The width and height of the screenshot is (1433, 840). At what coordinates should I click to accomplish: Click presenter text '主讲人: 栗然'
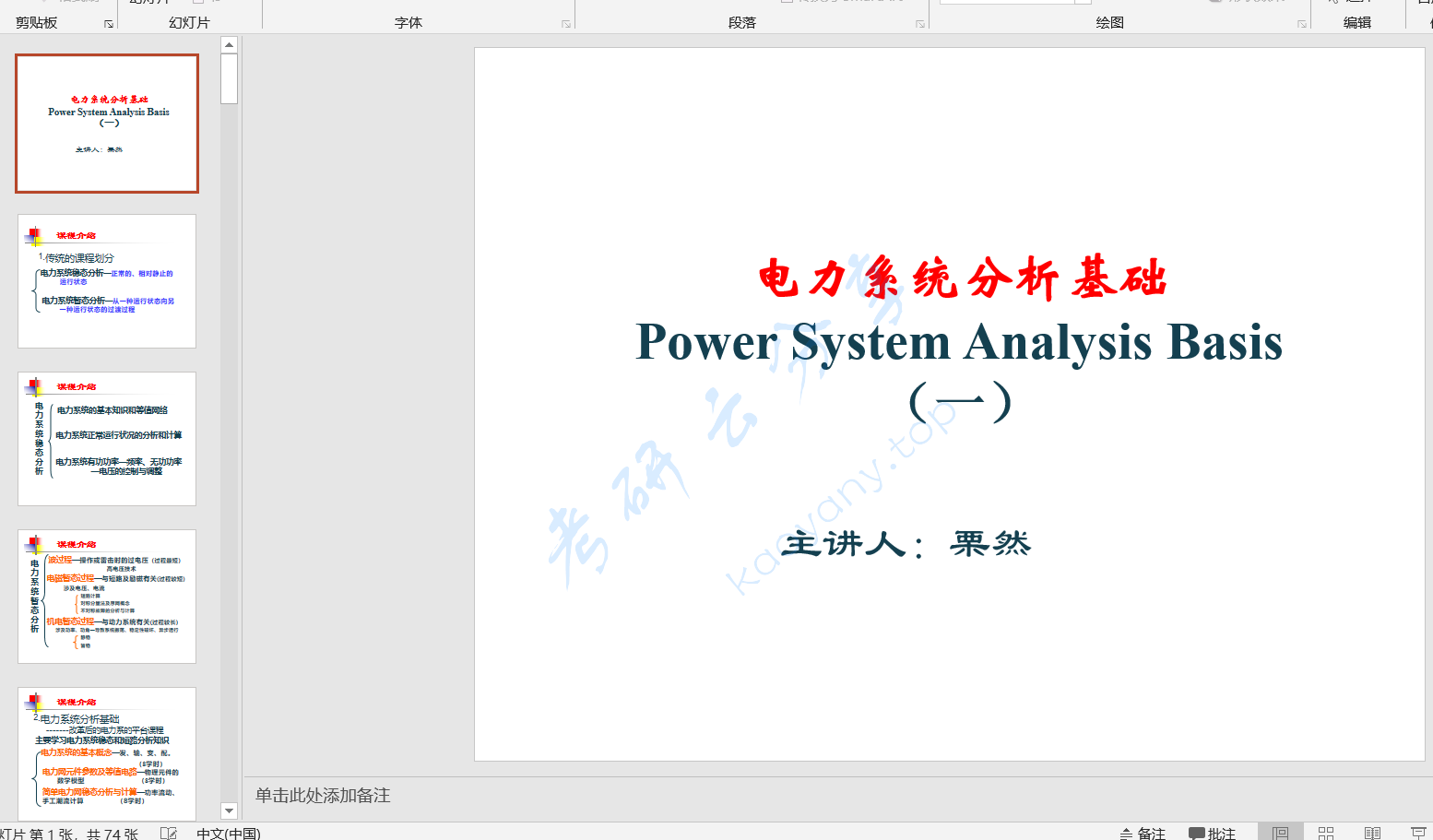906,543
